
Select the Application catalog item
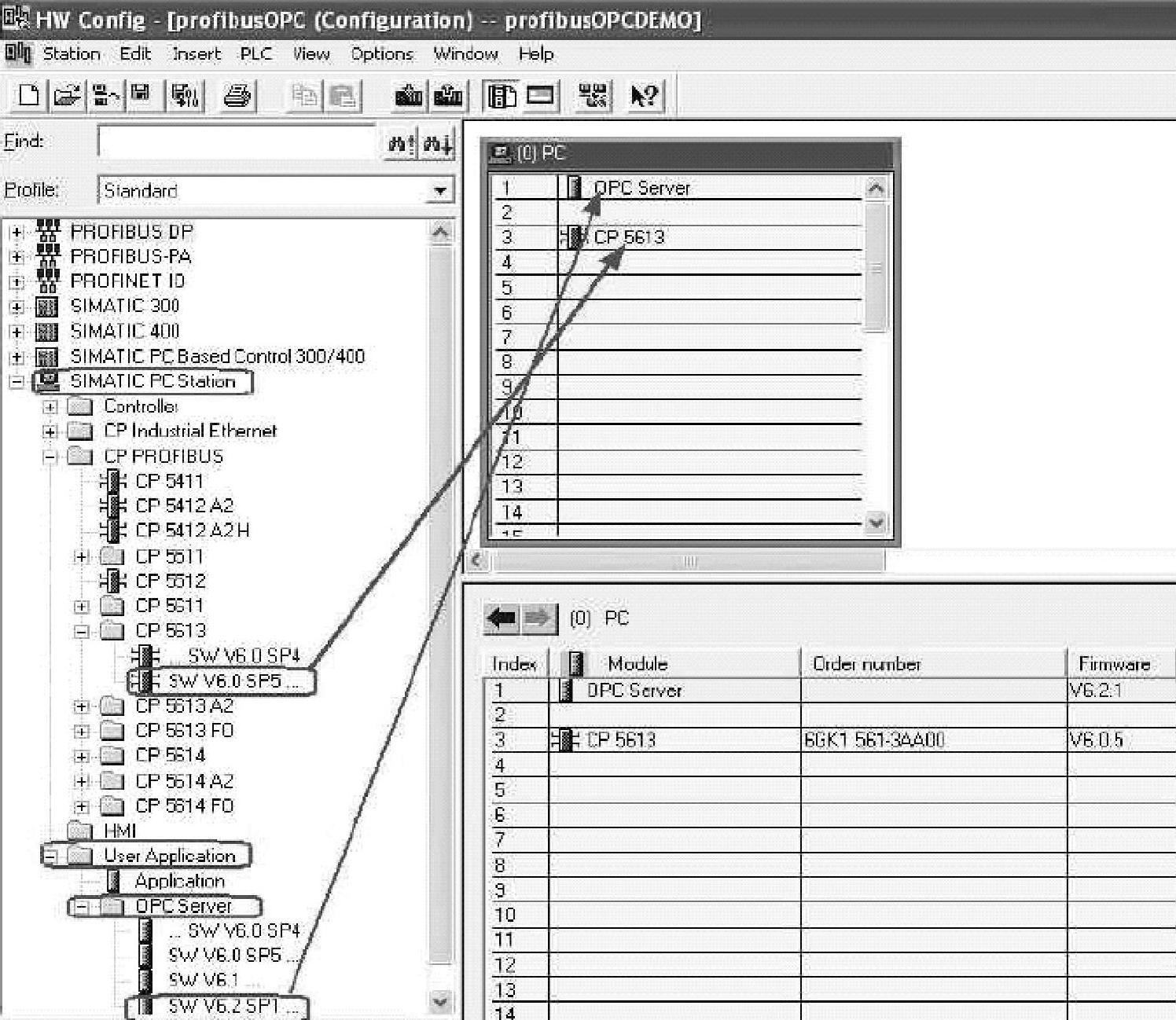(x=180, y=881)
